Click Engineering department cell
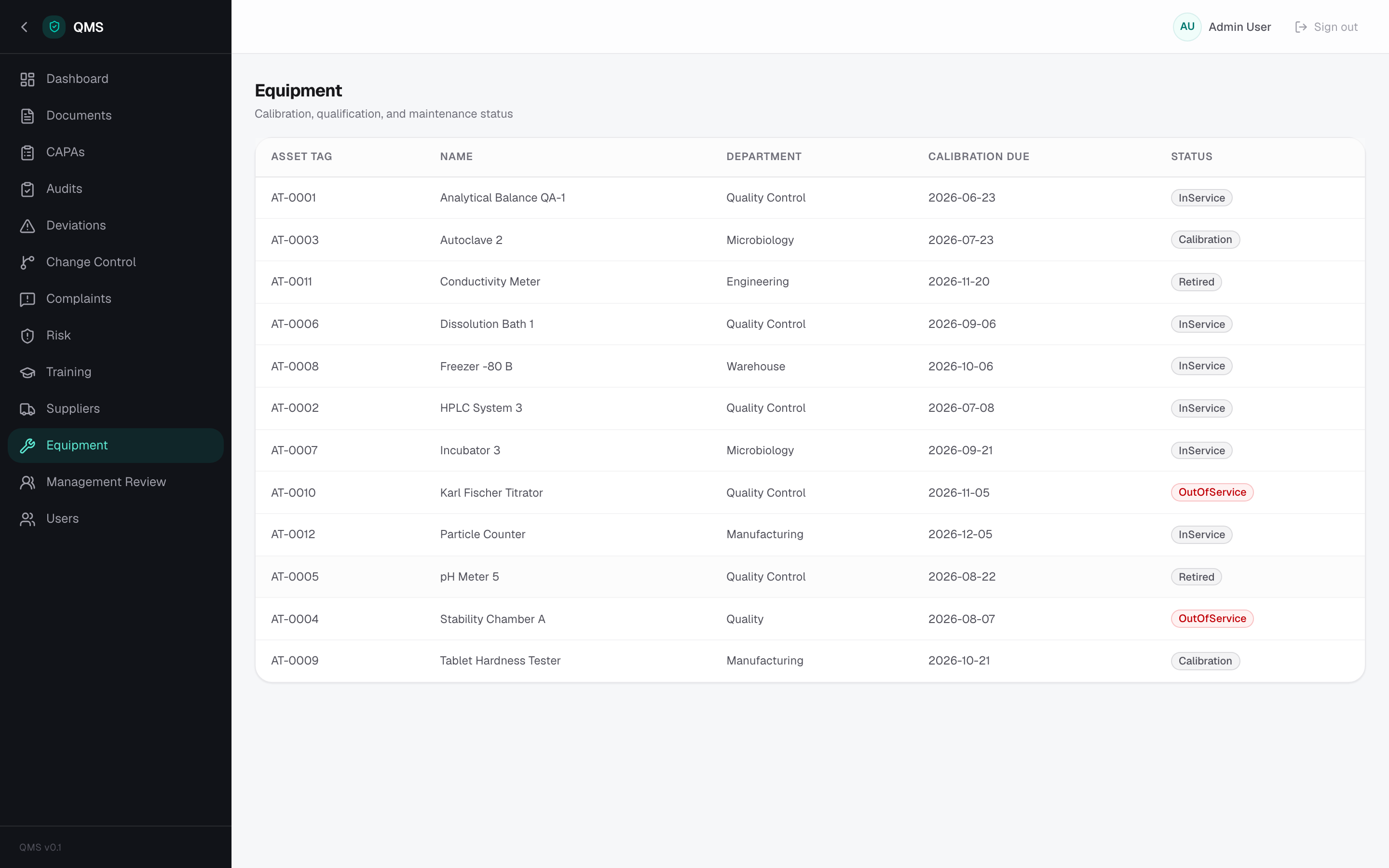Viewport: 1389px width, 868px height. pos(758,281)
